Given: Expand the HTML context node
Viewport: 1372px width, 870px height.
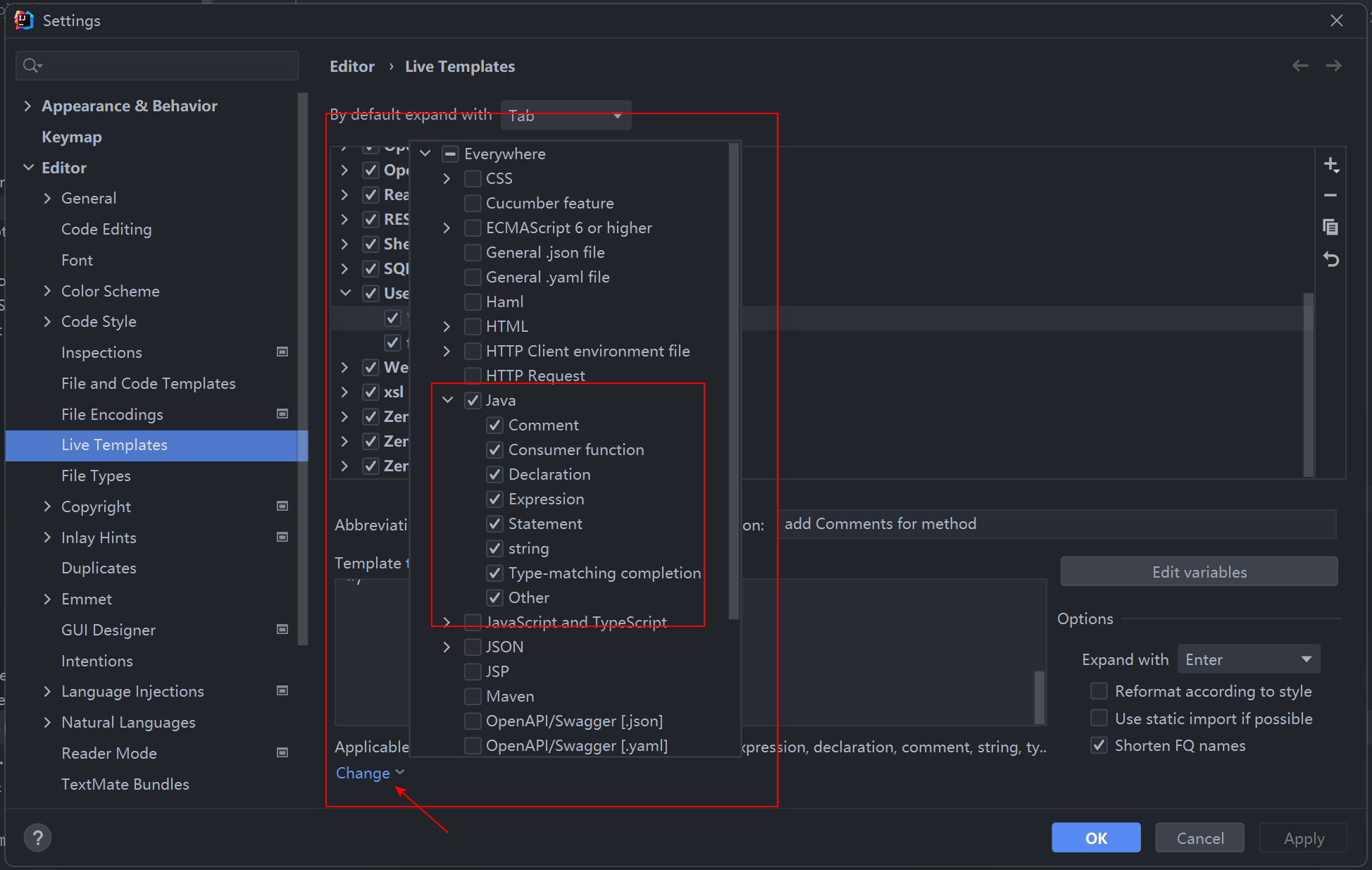Looking at the screenshot, I should pyautogui.click(x=447, y=327).
